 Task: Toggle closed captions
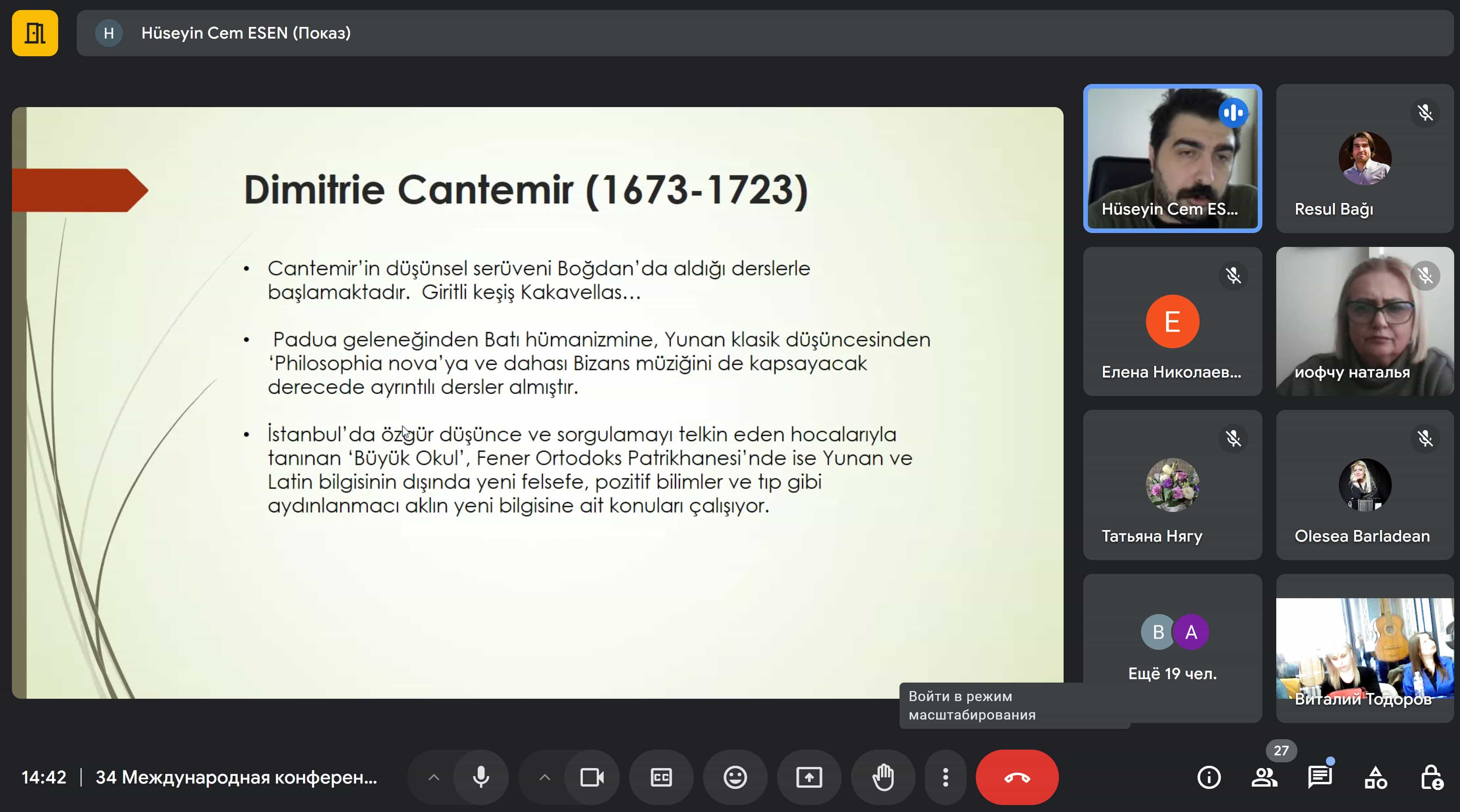pos(661,777)
